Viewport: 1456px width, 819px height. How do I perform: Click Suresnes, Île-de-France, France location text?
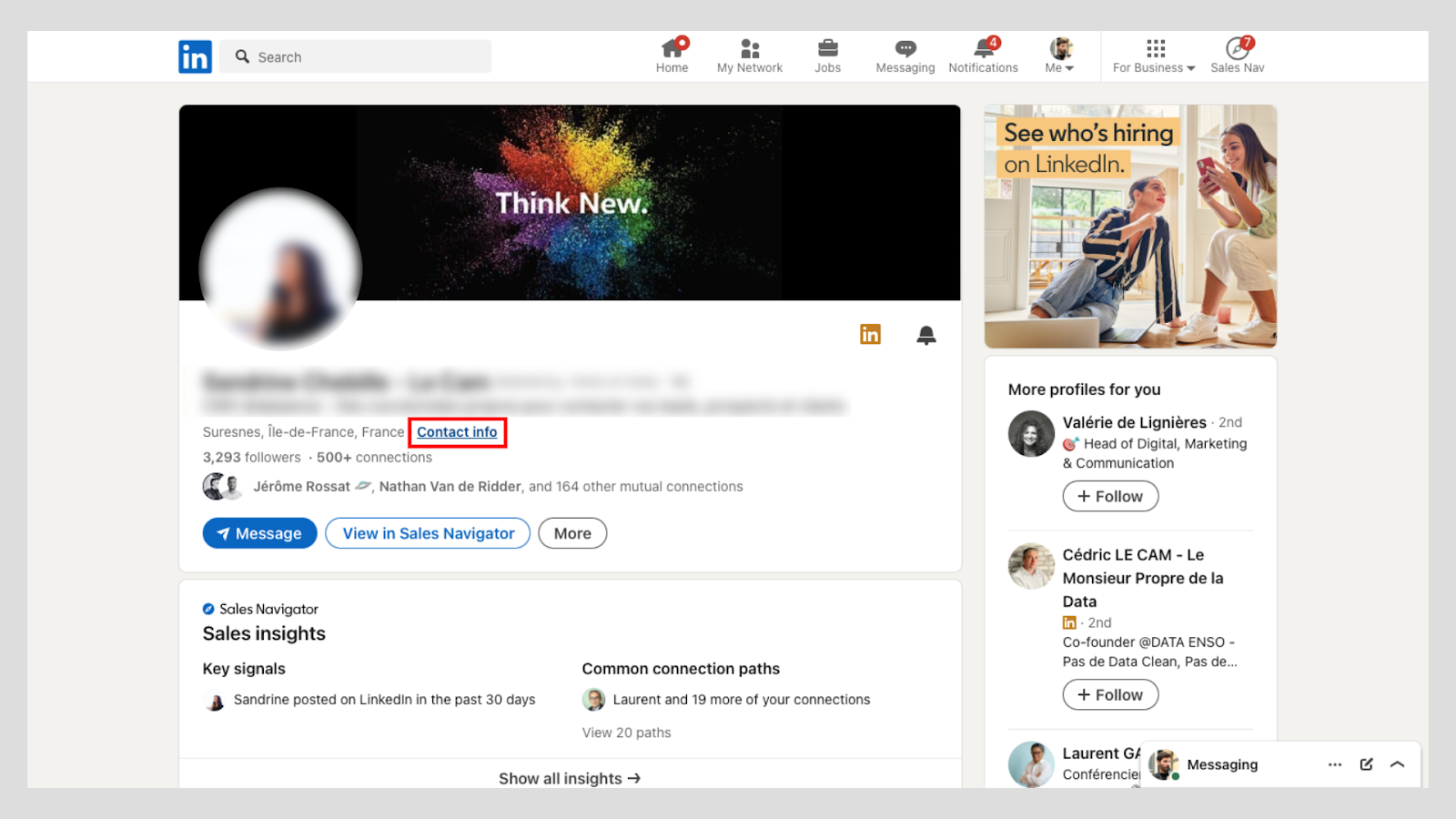pyautogui.click(x=303, y=432)
